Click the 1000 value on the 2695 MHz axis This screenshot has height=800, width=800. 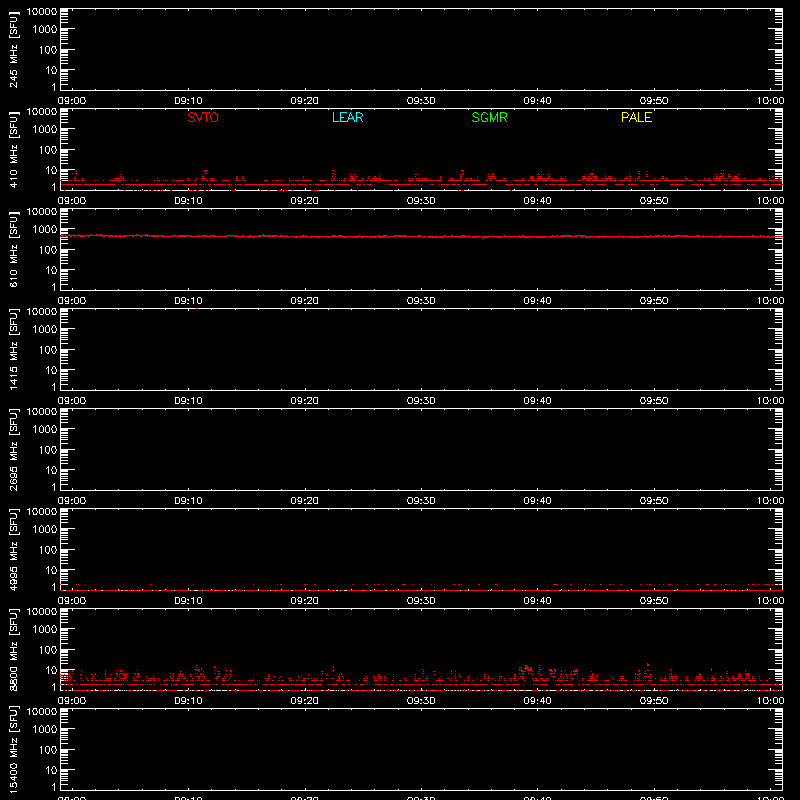tap(45, 430)
